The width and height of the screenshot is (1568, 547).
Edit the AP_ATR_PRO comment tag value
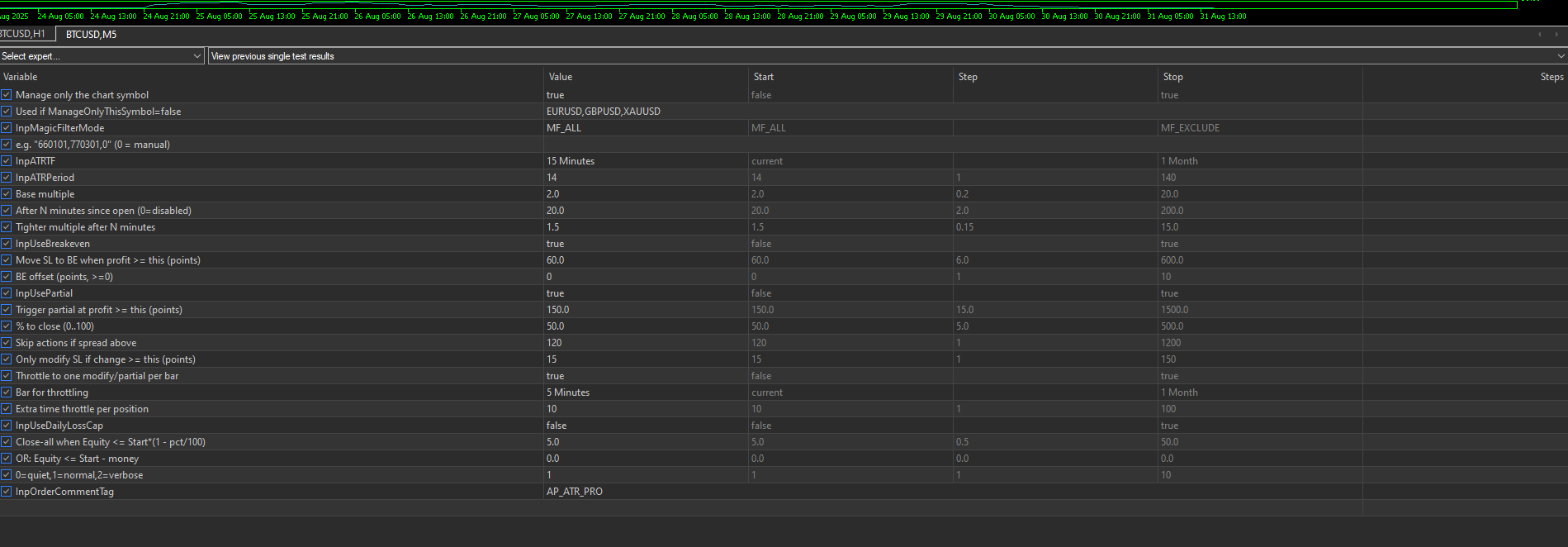645,492
